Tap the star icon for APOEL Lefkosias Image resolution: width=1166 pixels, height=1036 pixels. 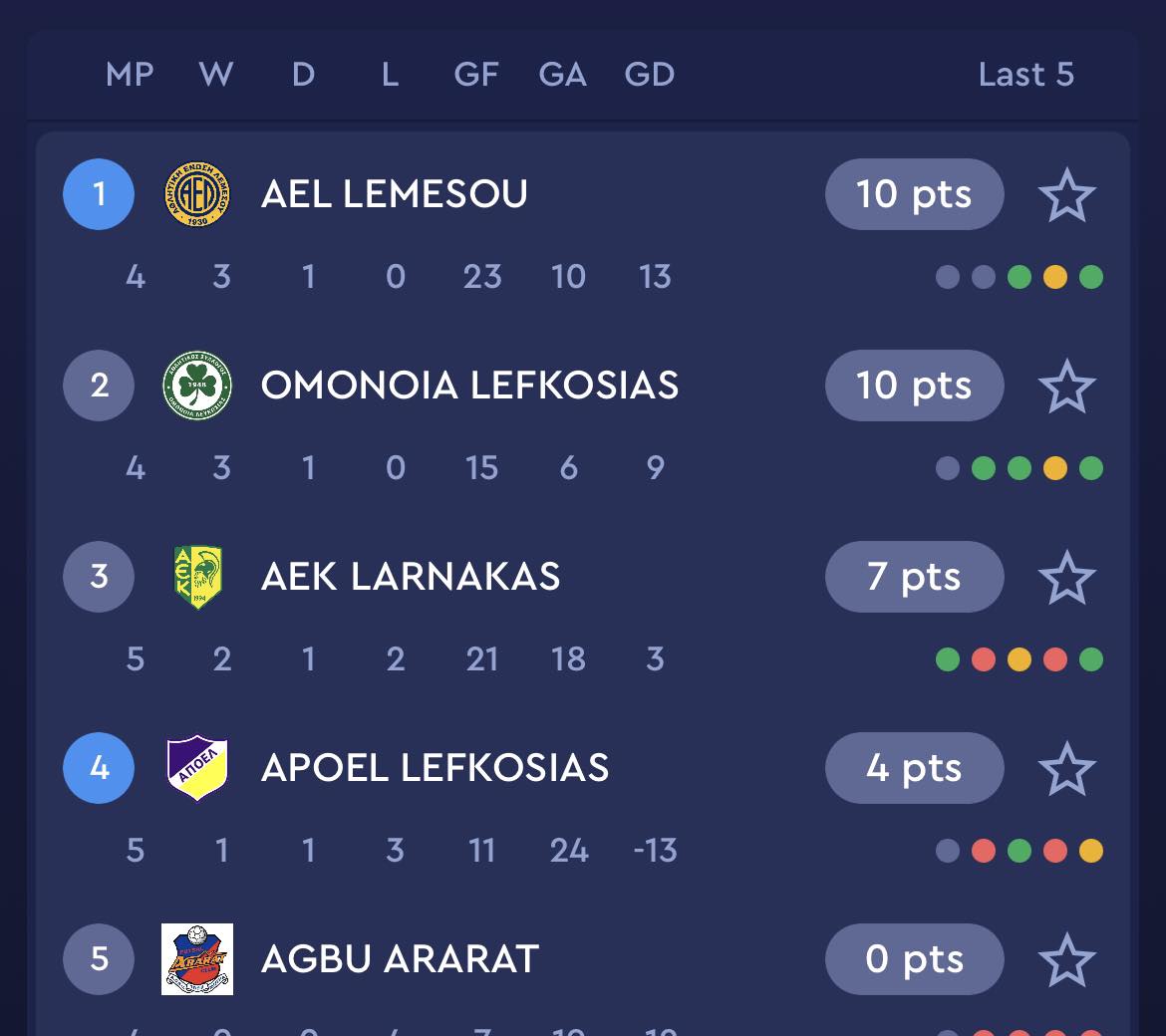[x=1067, y=768]
